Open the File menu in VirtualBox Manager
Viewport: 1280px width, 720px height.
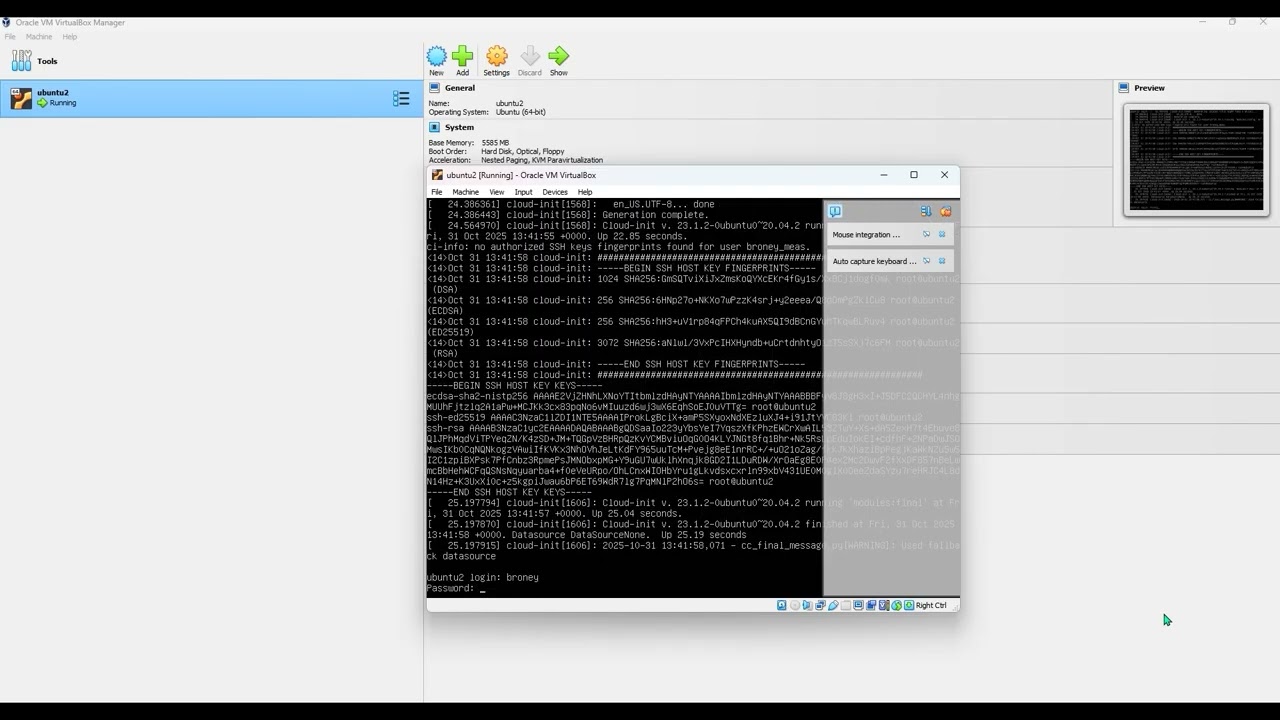(10, 37)
